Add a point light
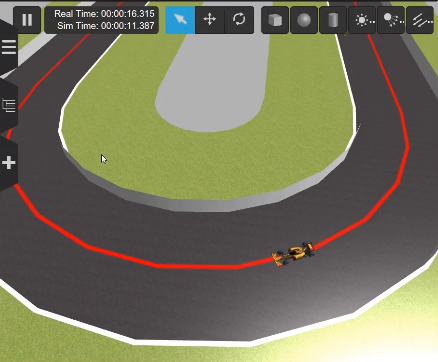The height and width of the screenshot is (362, 438). 362,20
